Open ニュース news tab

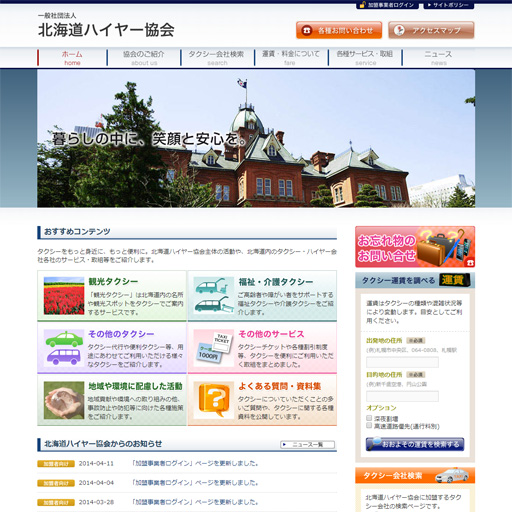438,58
